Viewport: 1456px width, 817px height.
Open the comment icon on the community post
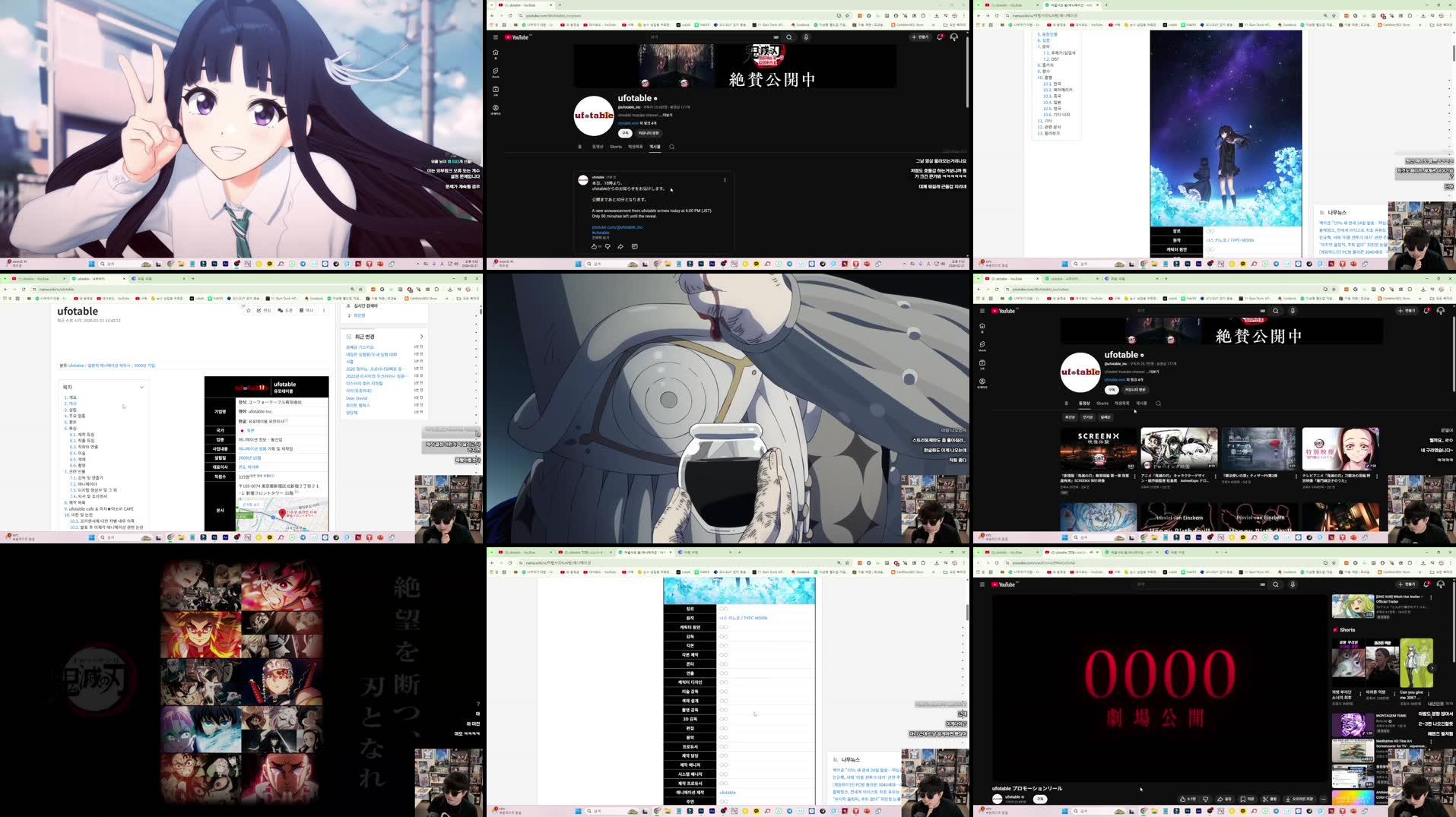tap(635, 246)
